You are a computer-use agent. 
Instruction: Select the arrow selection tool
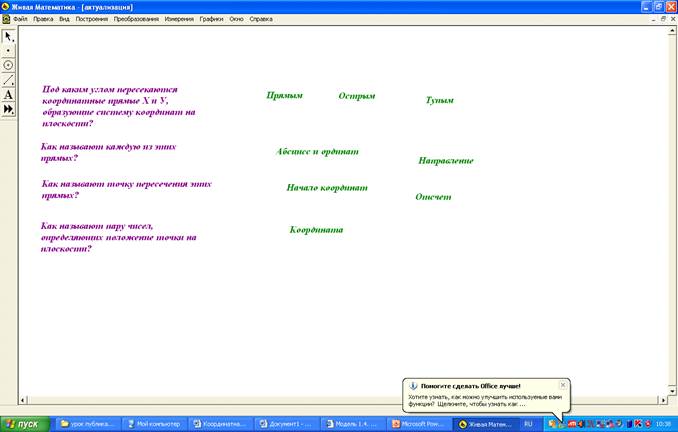[x=8, y=36]
